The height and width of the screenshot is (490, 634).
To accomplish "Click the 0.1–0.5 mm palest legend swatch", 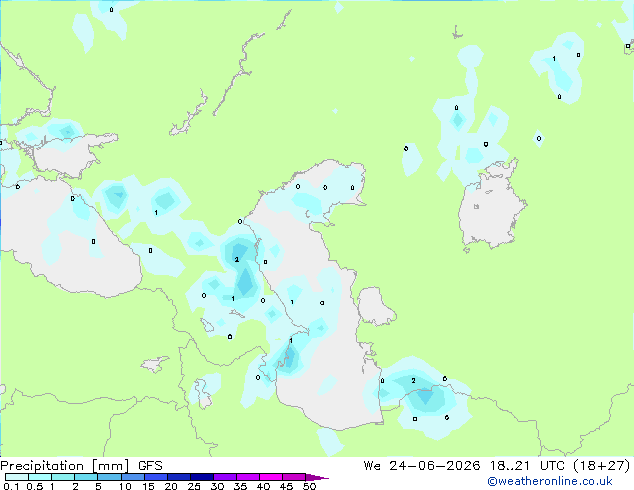I will click(17, 477).
